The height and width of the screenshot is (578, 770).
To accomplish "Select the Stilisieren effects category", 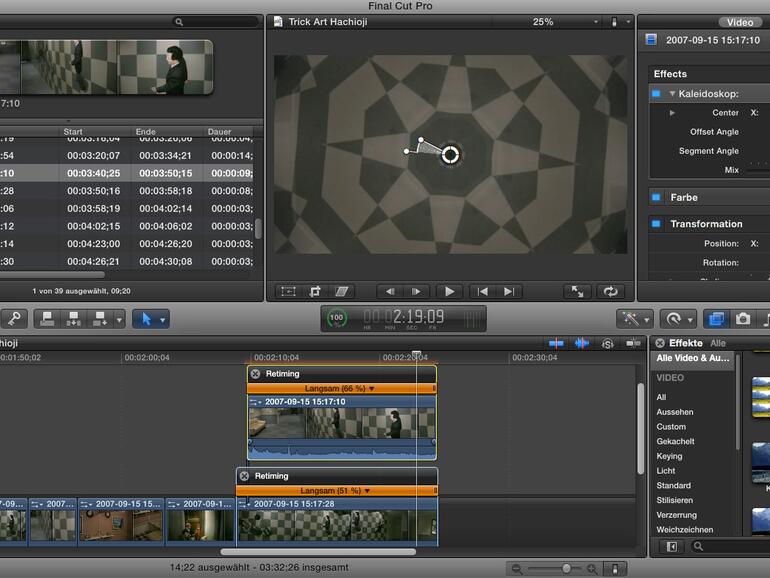I will click(673, 500).
